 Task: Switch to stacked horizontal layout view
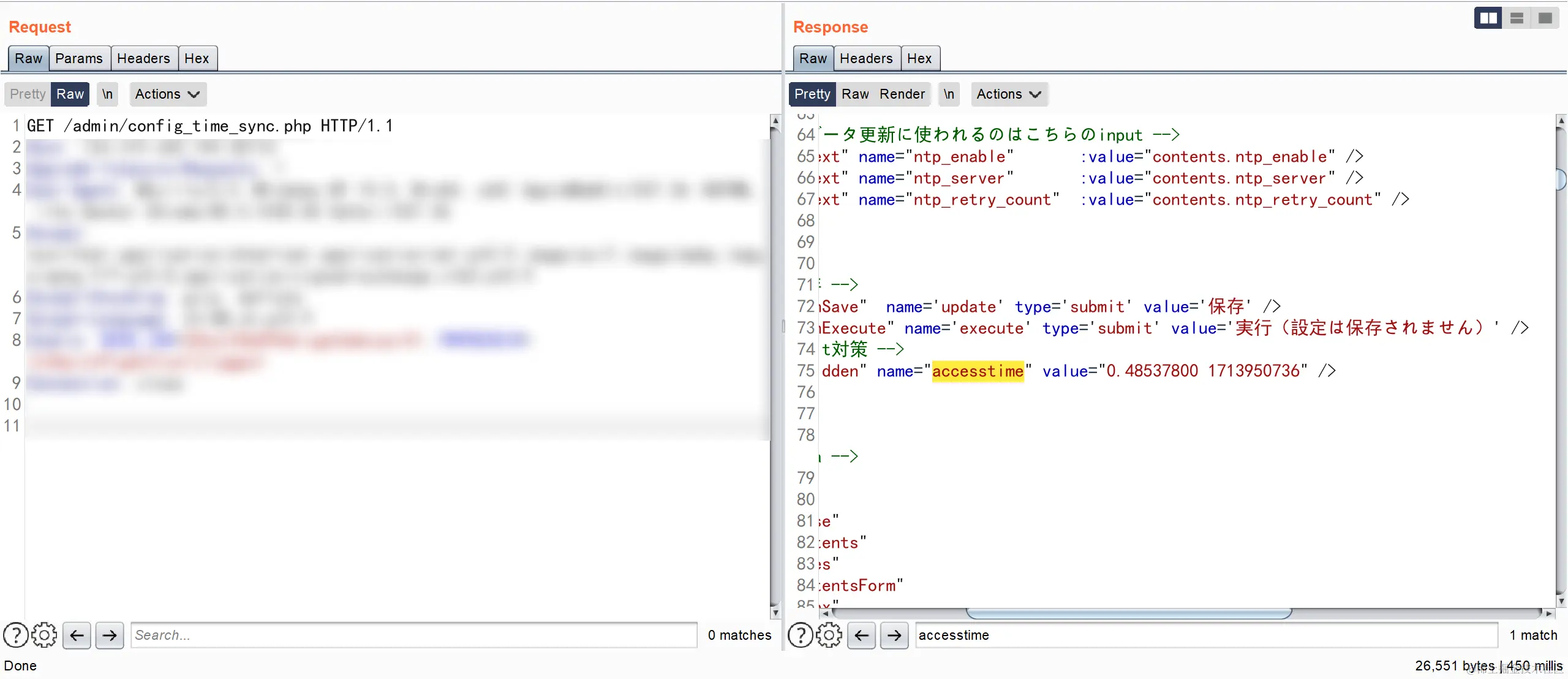pyautogui.click(x=1517, y=18)
